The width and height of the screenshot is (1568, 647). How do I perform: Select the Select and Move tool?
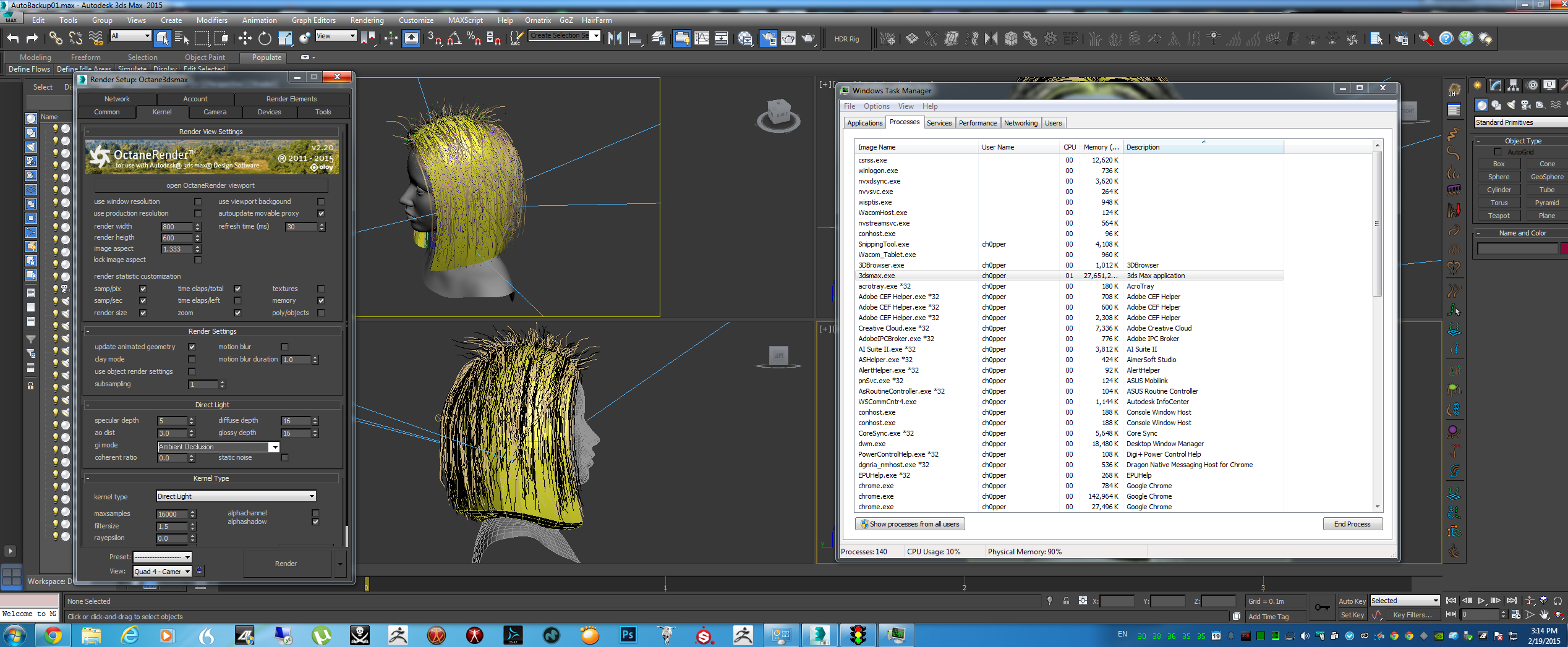coord(245,38)
